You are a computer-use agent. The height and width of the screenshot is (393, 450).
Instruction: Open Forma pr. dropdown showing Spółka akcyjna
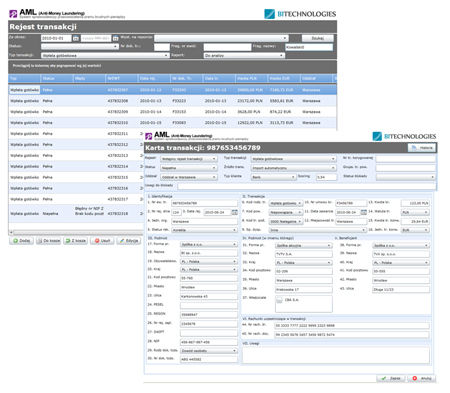click(304, 245)
